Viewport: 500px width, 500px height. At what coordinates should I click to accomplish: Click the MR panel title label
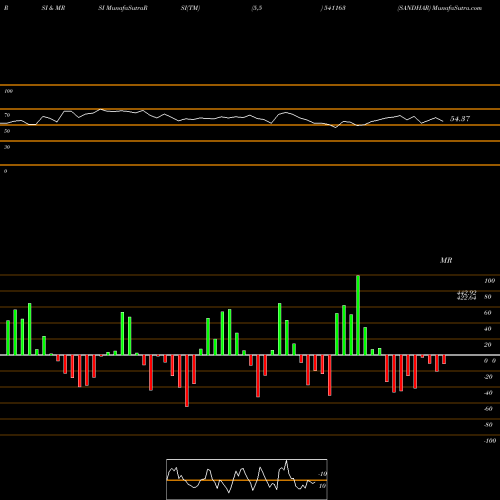tap(446, 260)
